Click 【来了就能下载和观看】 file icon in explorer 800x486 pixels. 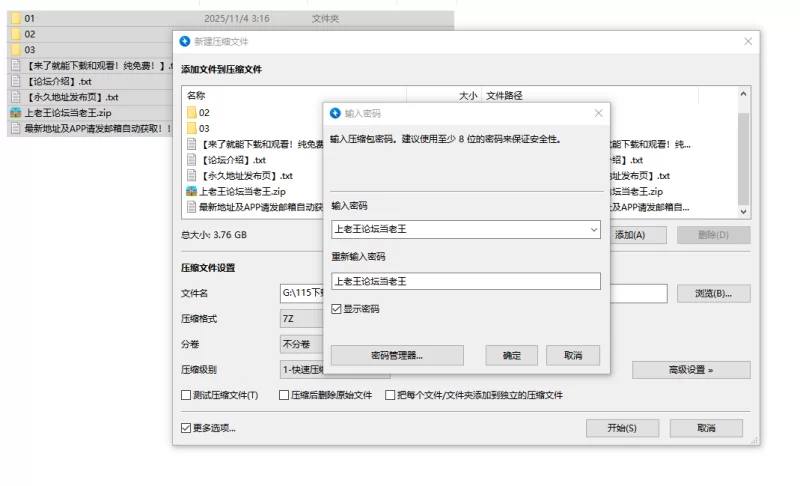coord(16,65)
